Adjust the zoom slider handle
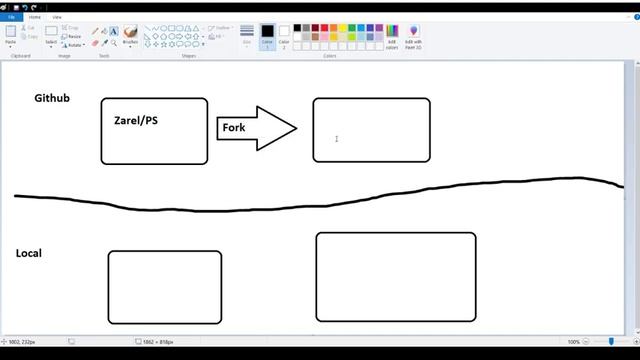Viewport: 640px width, 360px height. 611,342
